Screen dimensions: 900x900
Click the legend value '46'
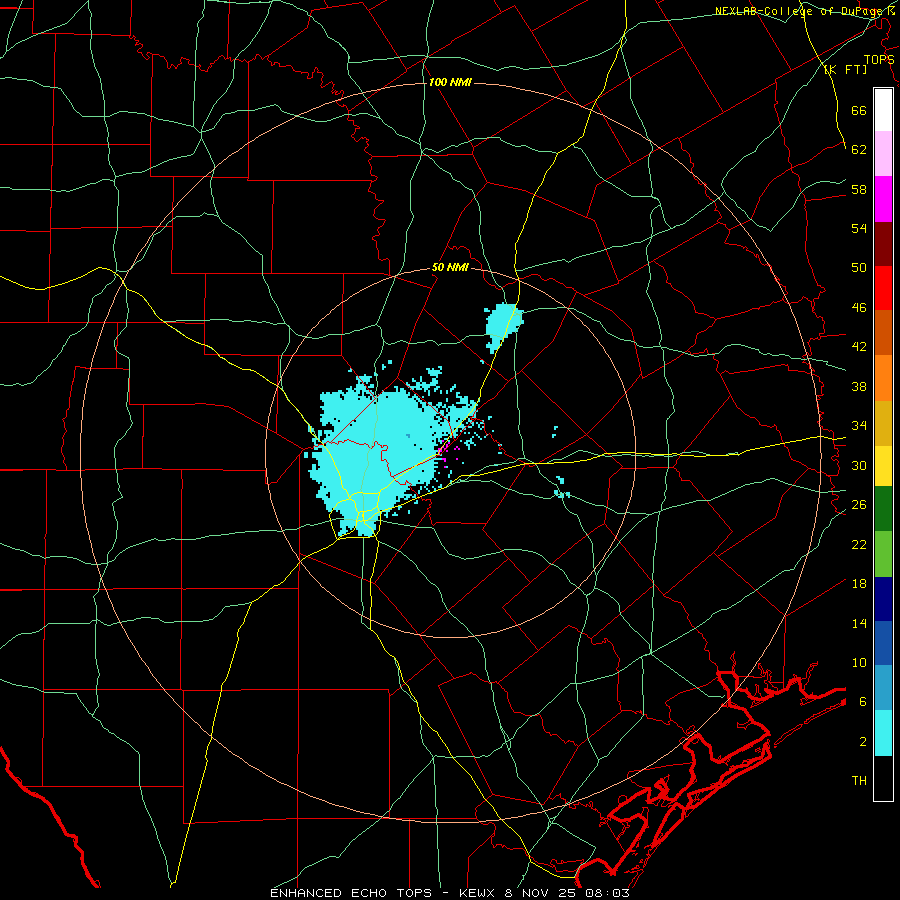[x=859, y=308]
